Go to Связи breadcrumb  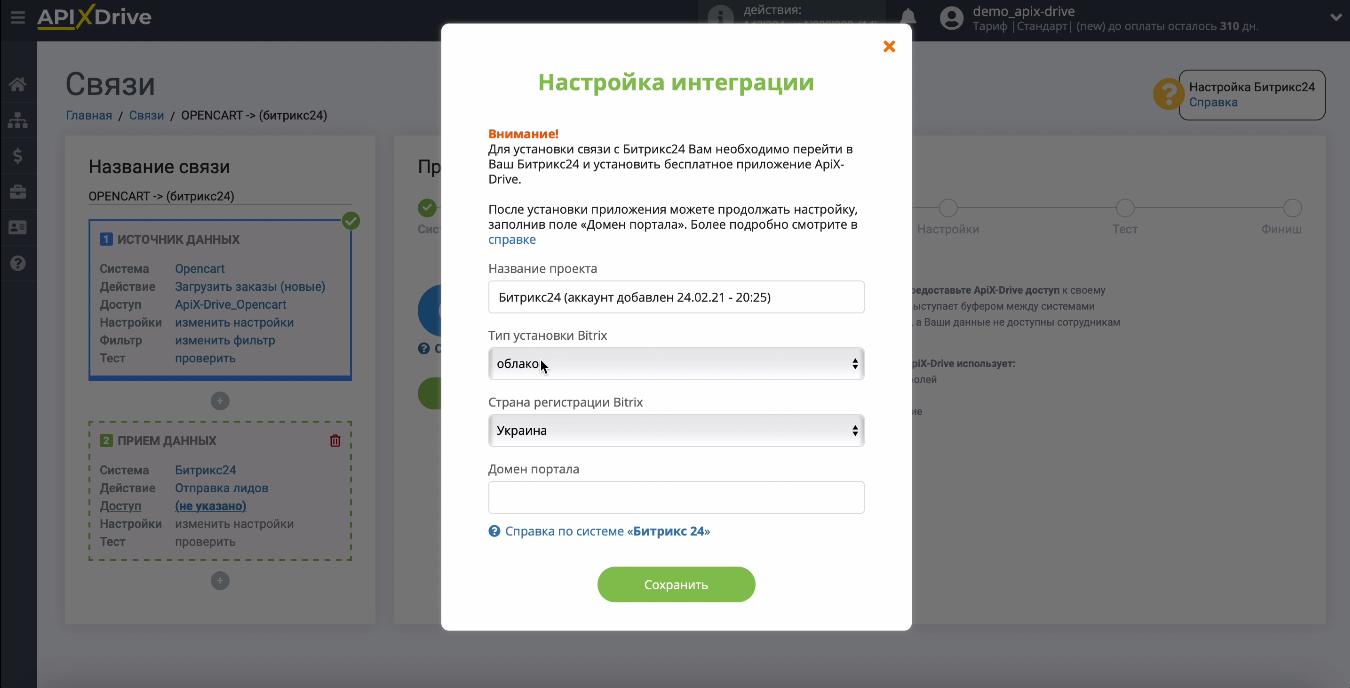click(146, 115)
